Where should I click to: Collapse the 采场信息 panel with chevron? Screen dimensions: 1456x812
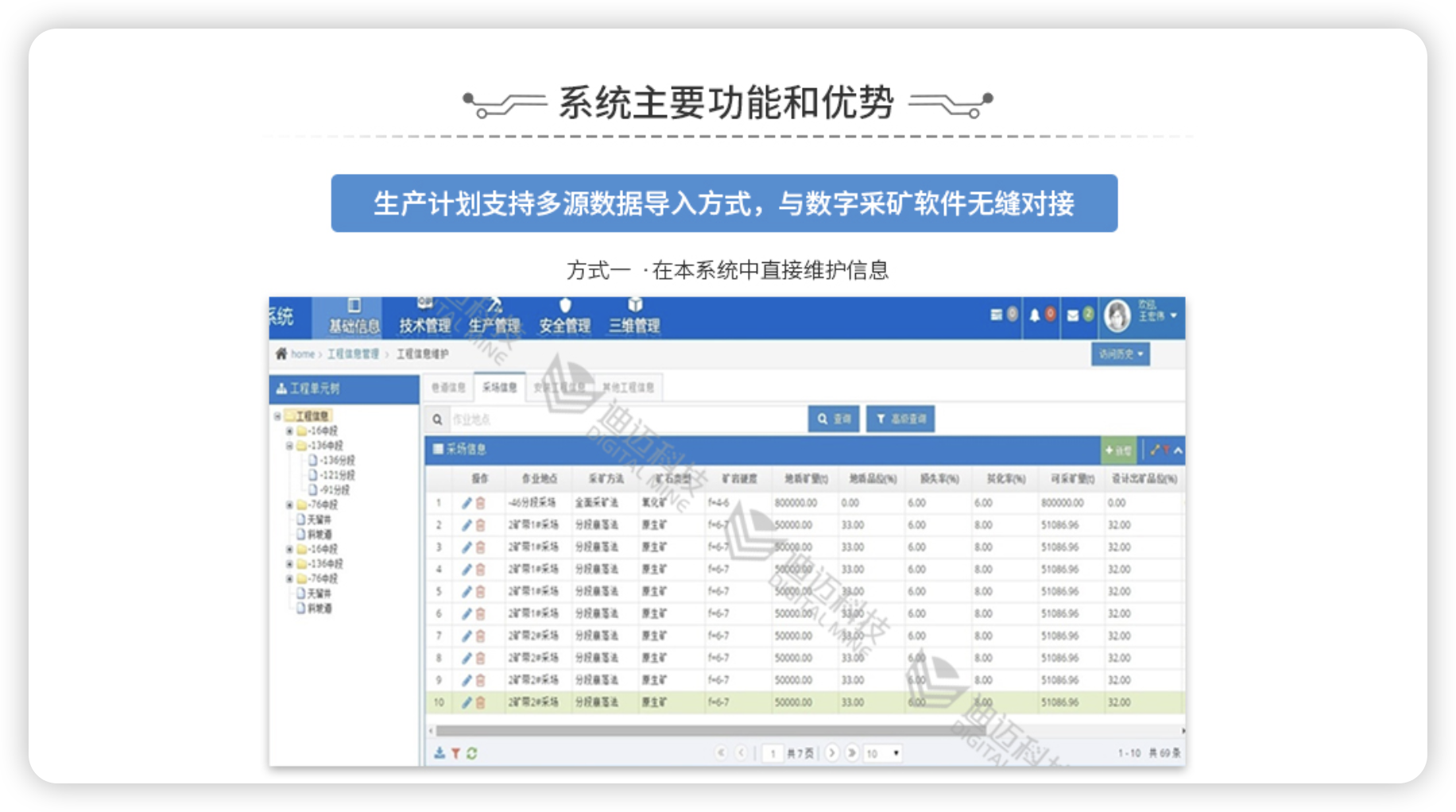point(1178,450)
